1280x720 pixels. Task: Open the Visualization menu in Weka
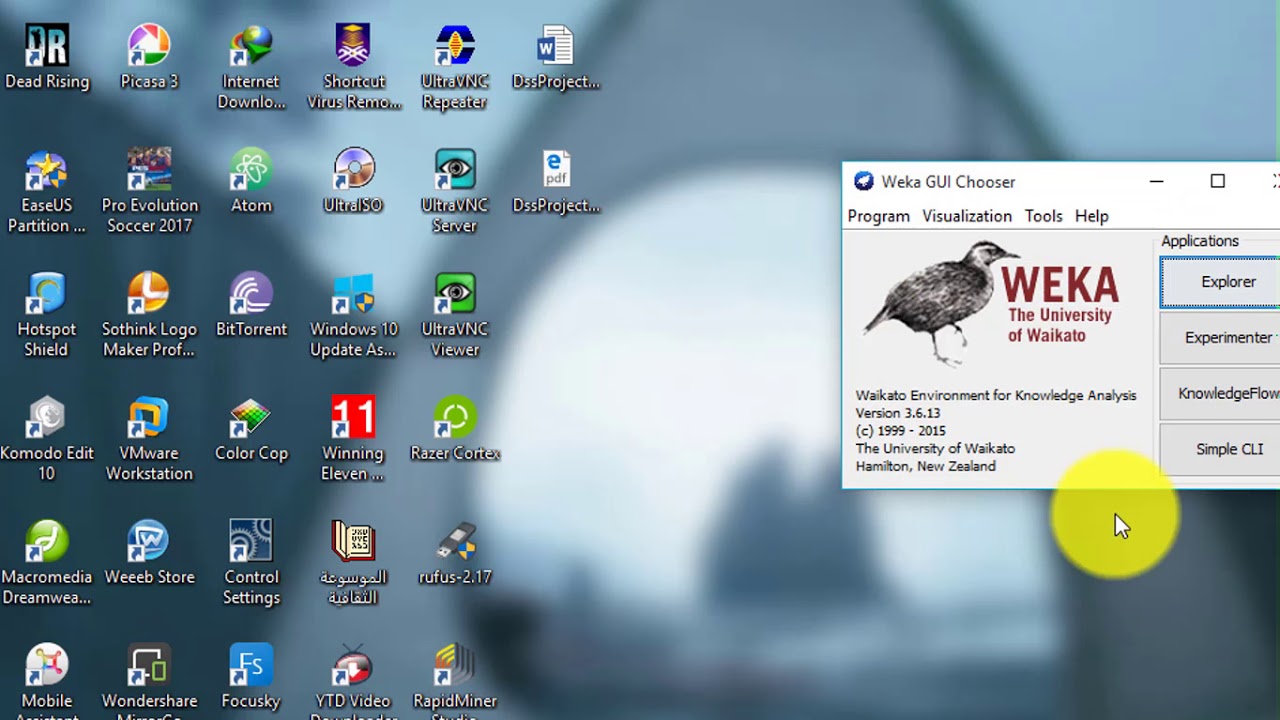coord(967,216)
